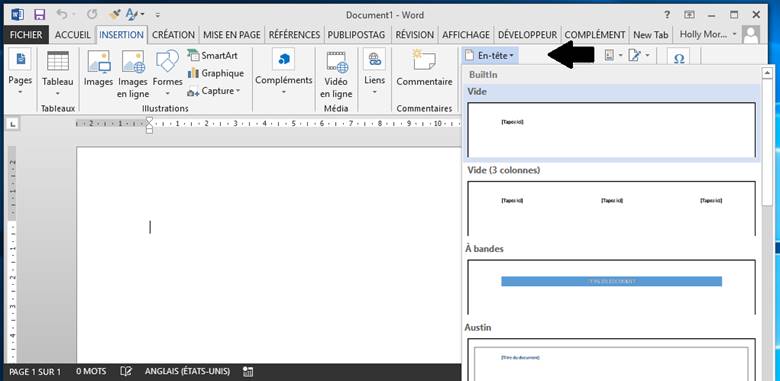Click the Word application icon in title bar
Image resolution: width=780 pixels, height=381 pixels.
(17, 14)
